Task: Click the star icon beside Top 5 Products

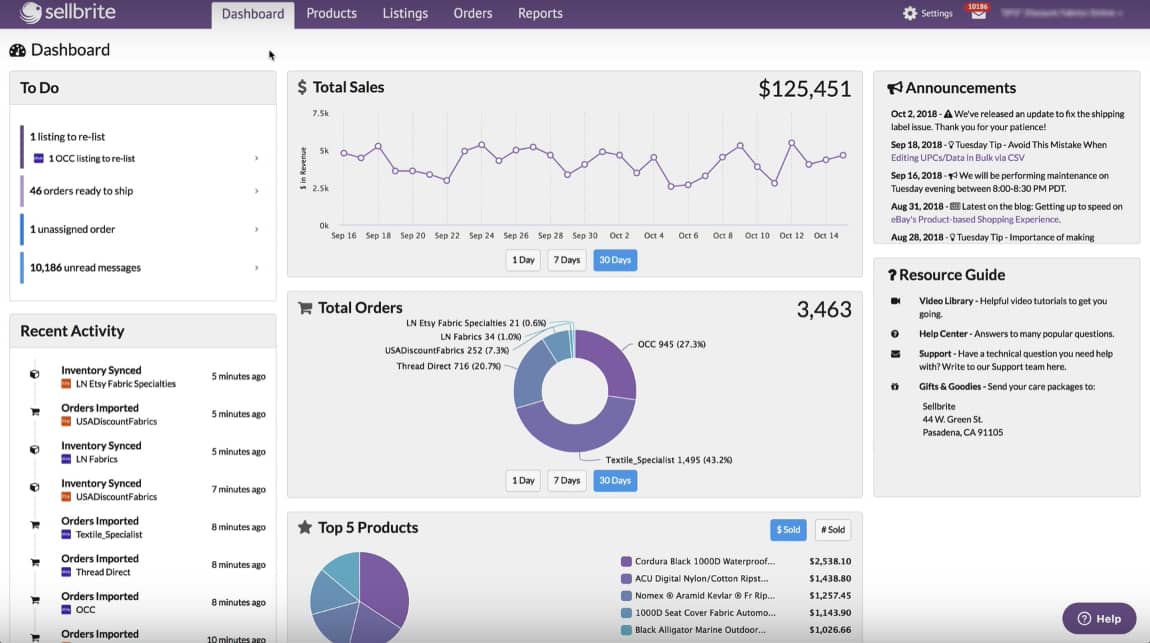Action: point(305,527)
